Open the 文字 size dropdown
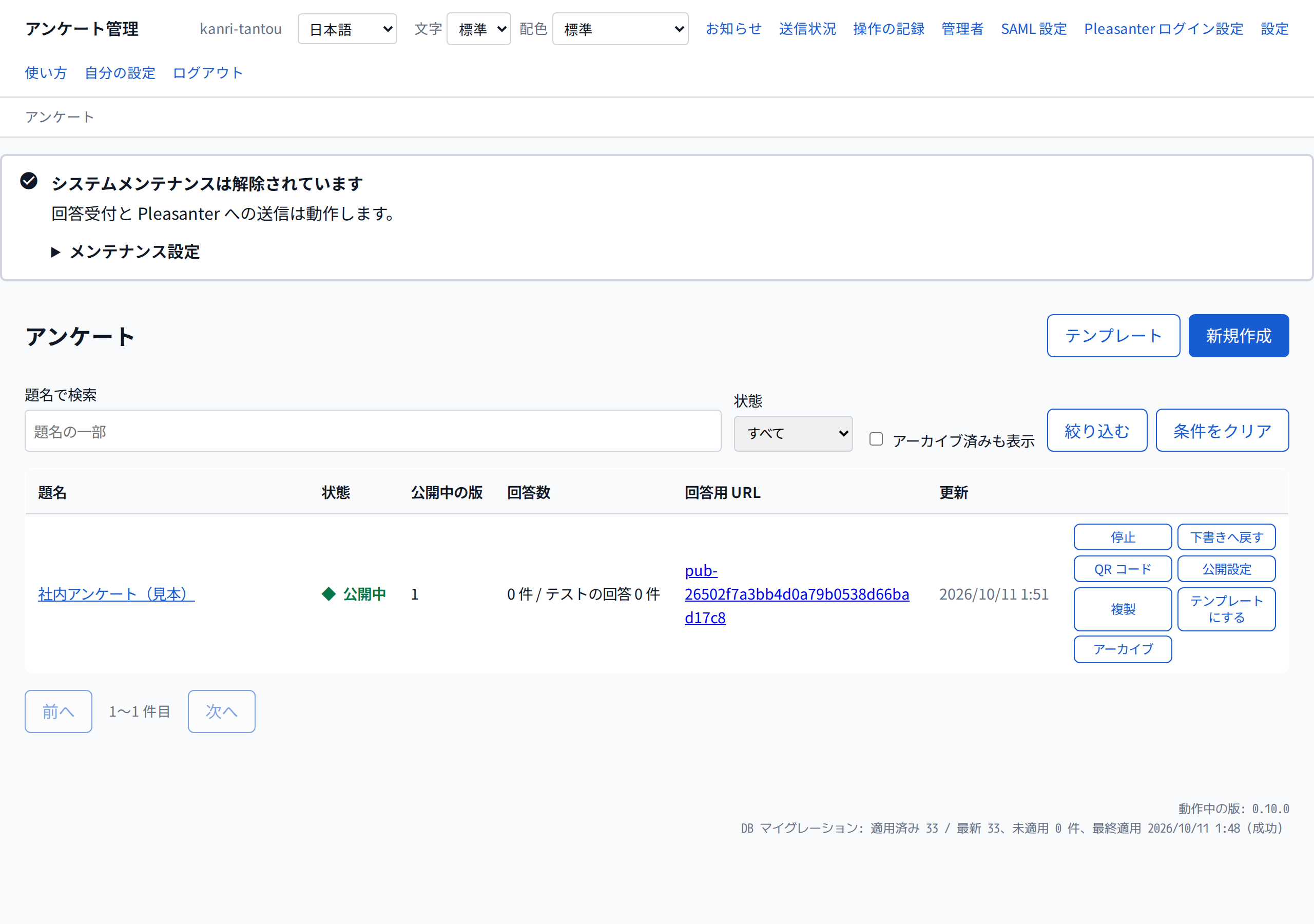1314x924 pixels. click(x=478, y=29)
